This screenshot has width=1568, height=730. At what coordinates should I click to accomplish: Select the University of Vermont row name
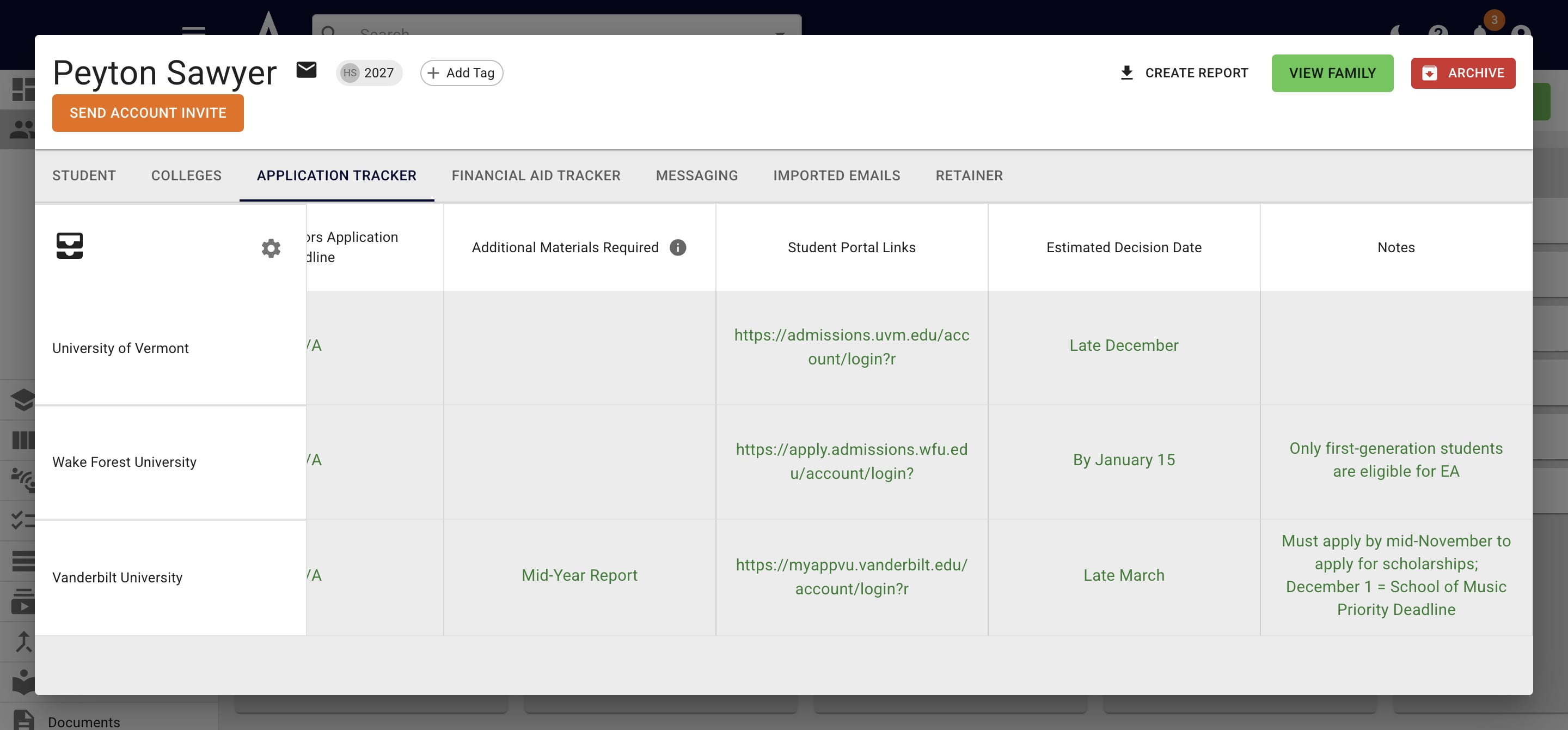click(120, 348)
